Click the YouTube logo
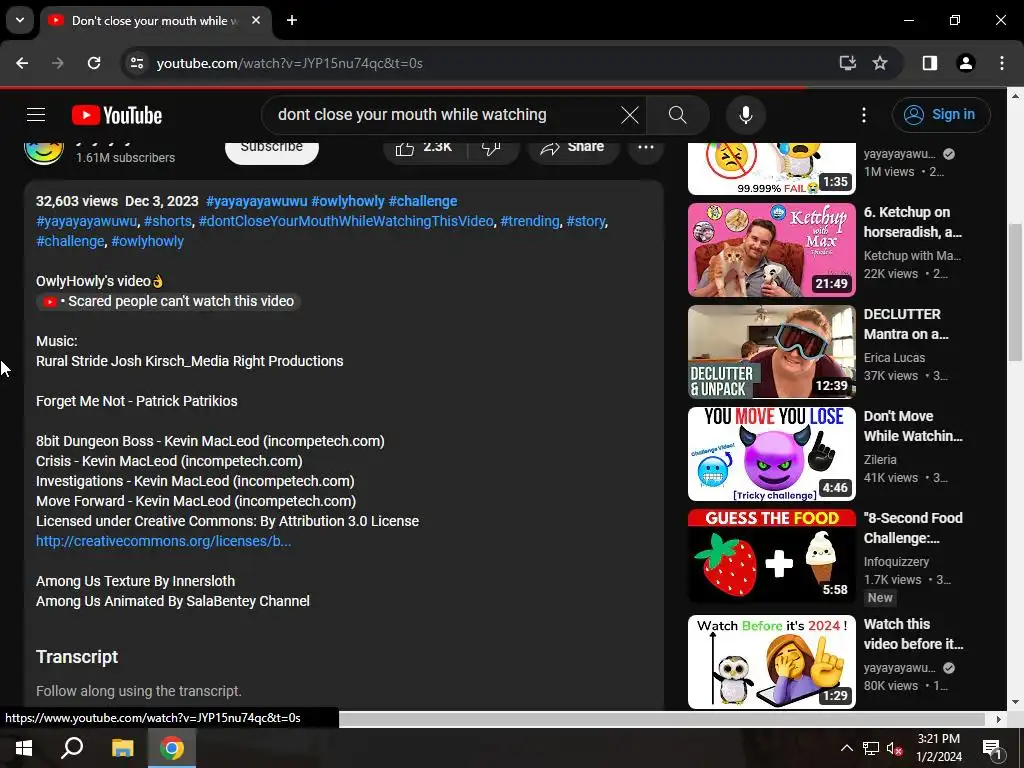Image resolution: width=1024 pixels, height=768 pixels. point(117,115)
